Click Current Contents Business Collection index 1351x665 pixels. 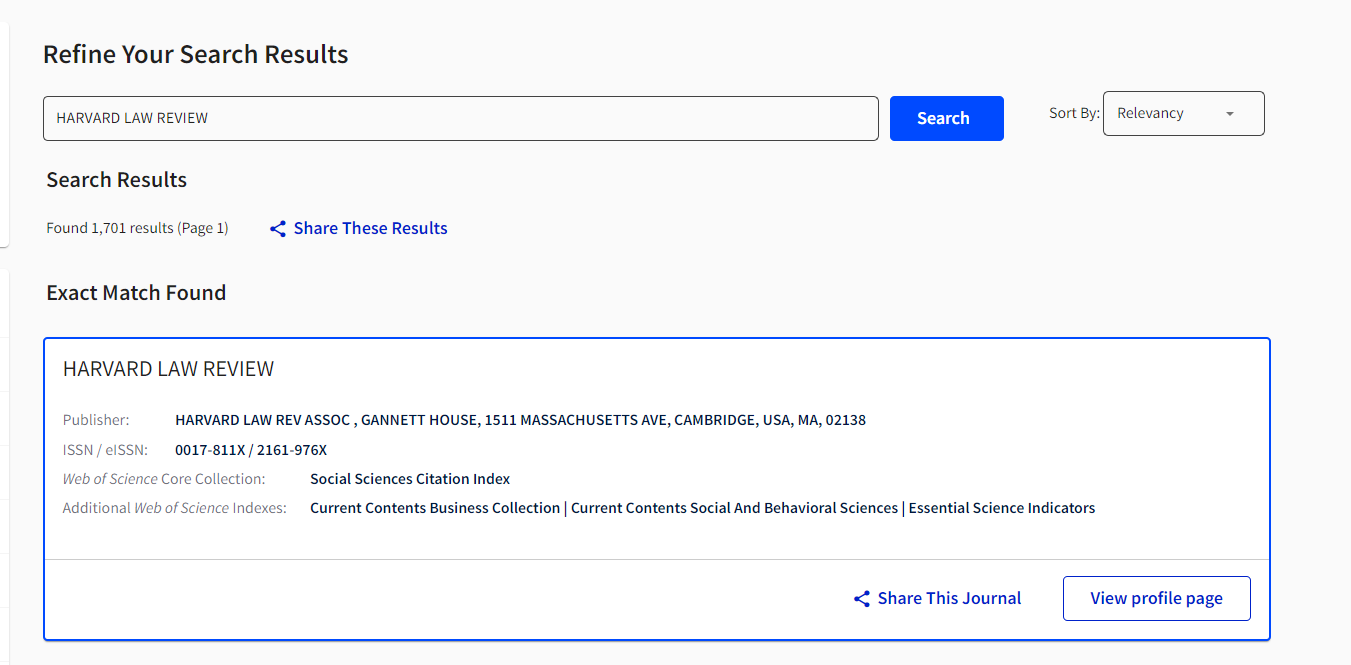(435, 508)
